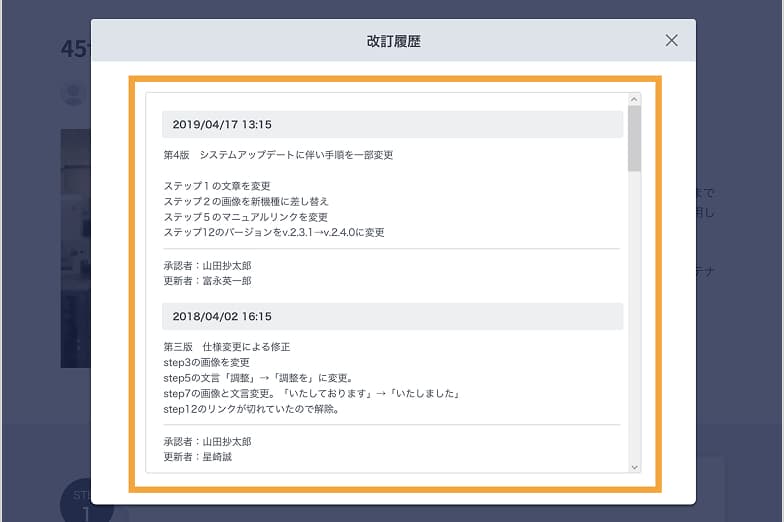Click the scrollbar down arrow

(x=634, y=468)
